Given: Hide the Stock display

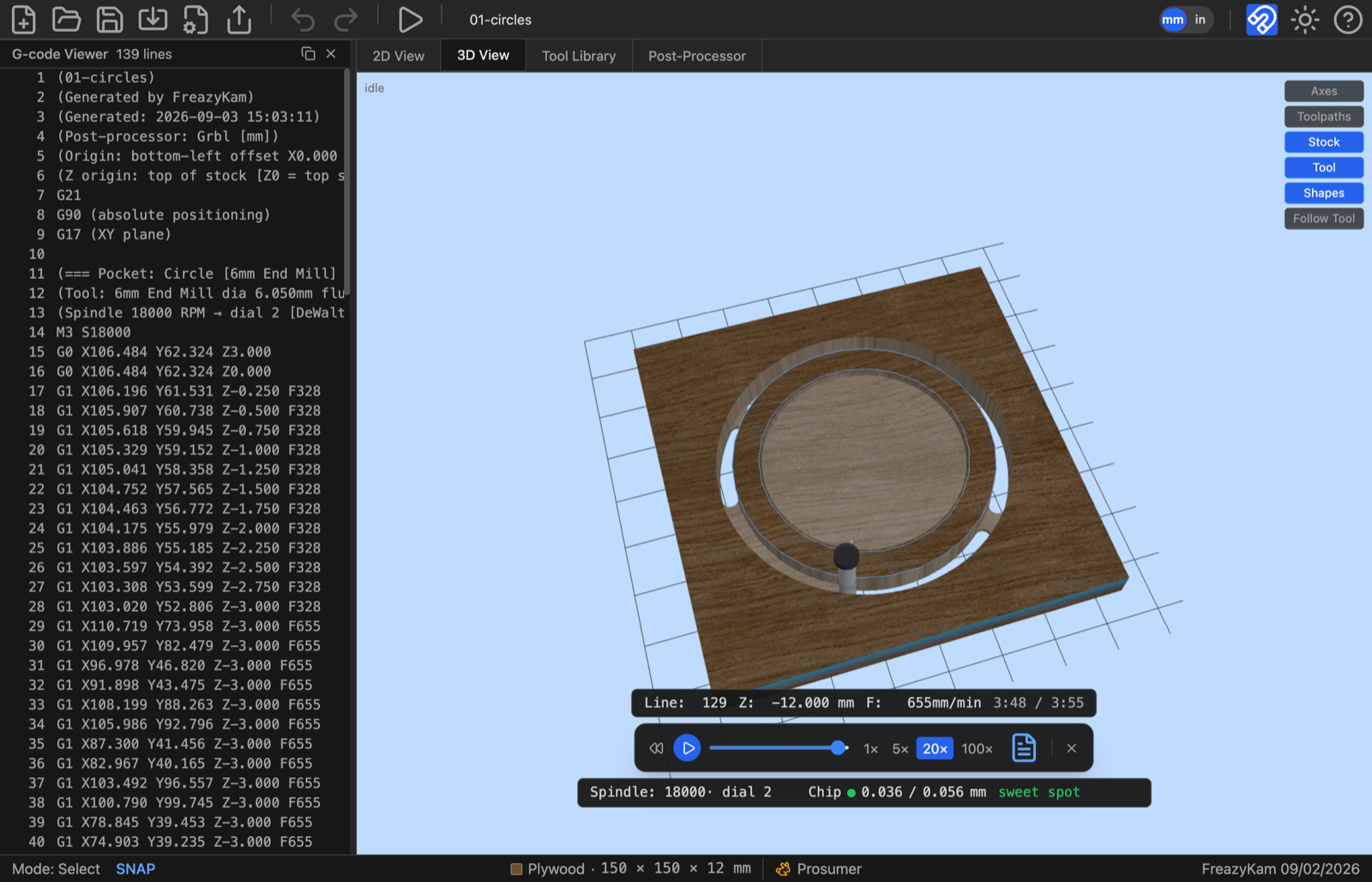Looking at the screenshot, I should coord(1324,142).
